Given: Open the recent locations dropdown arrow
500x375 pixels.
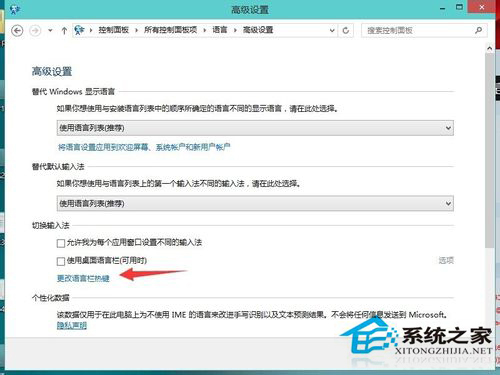Looking at the screenshot, I should point(50,31).
